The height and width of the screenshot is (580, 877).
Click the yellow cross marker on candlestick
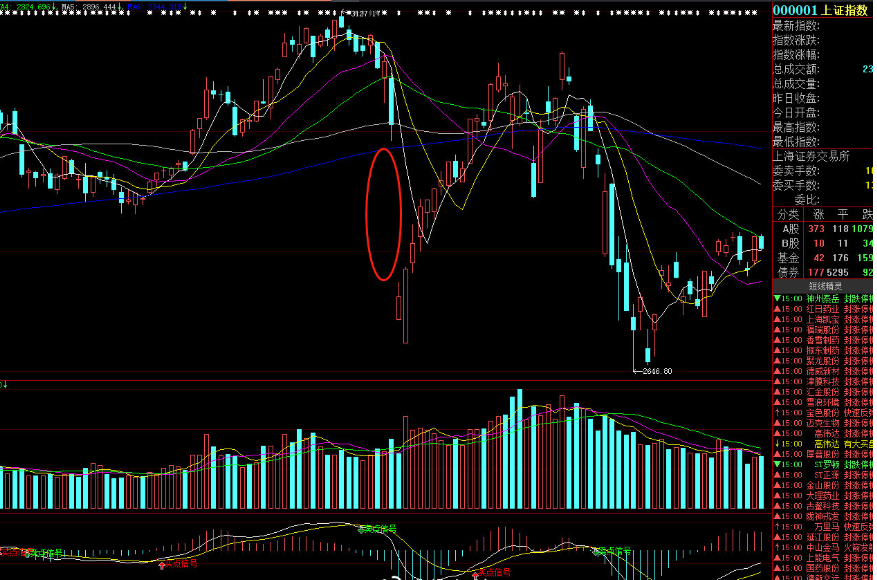point(746,269)
